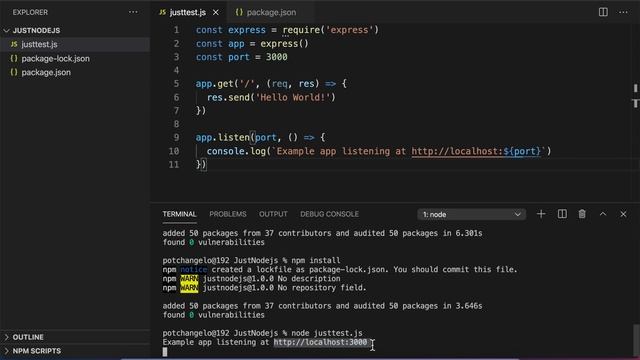Click 'node justtest.js' command in terminal
This screenshot has width=640, height=360.
[327, 333]
